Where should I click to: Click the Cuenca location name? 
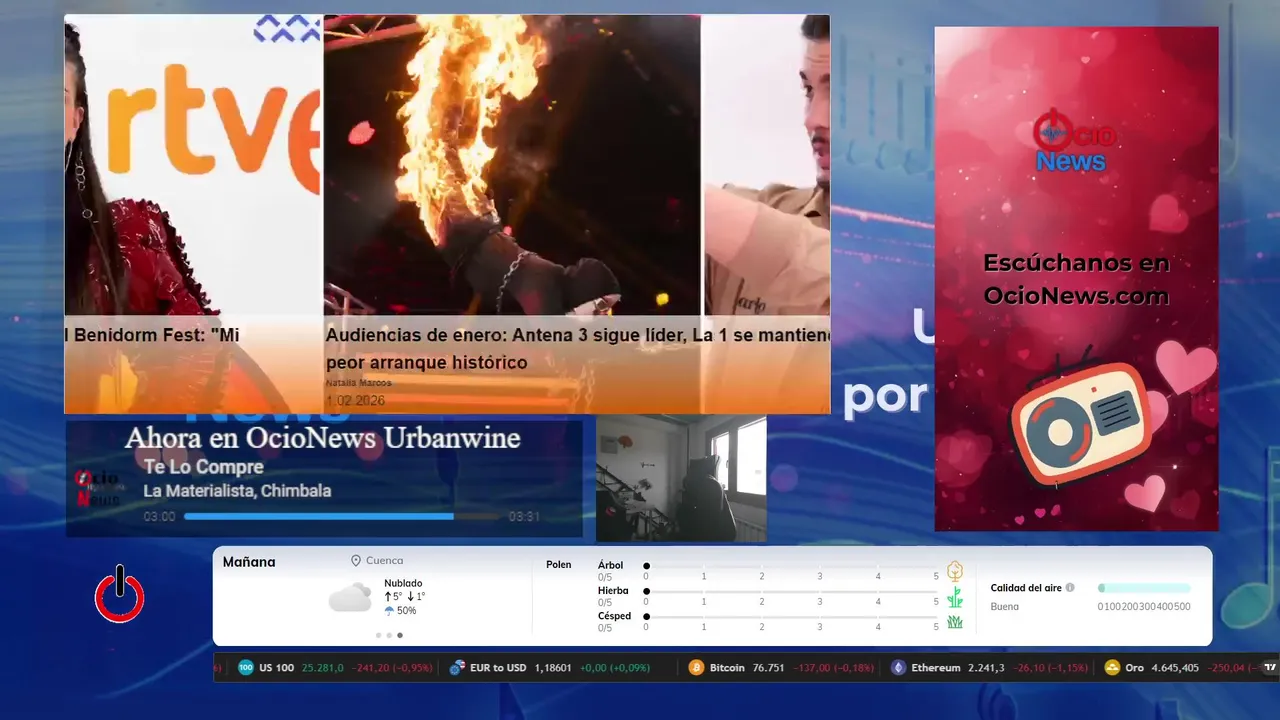(x=385, y=561)
